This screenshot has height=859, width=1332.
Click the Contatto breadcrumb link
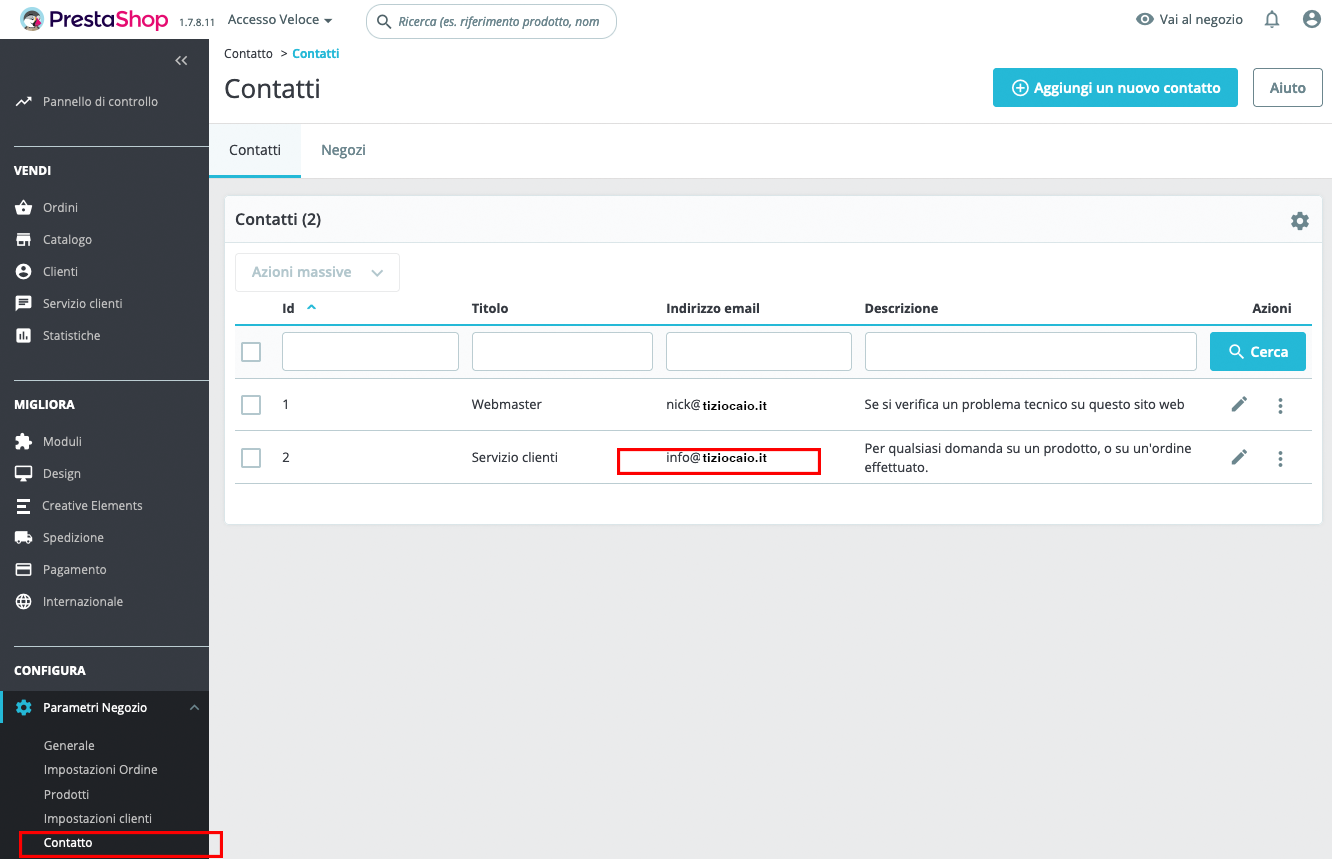tap(248, 54)
